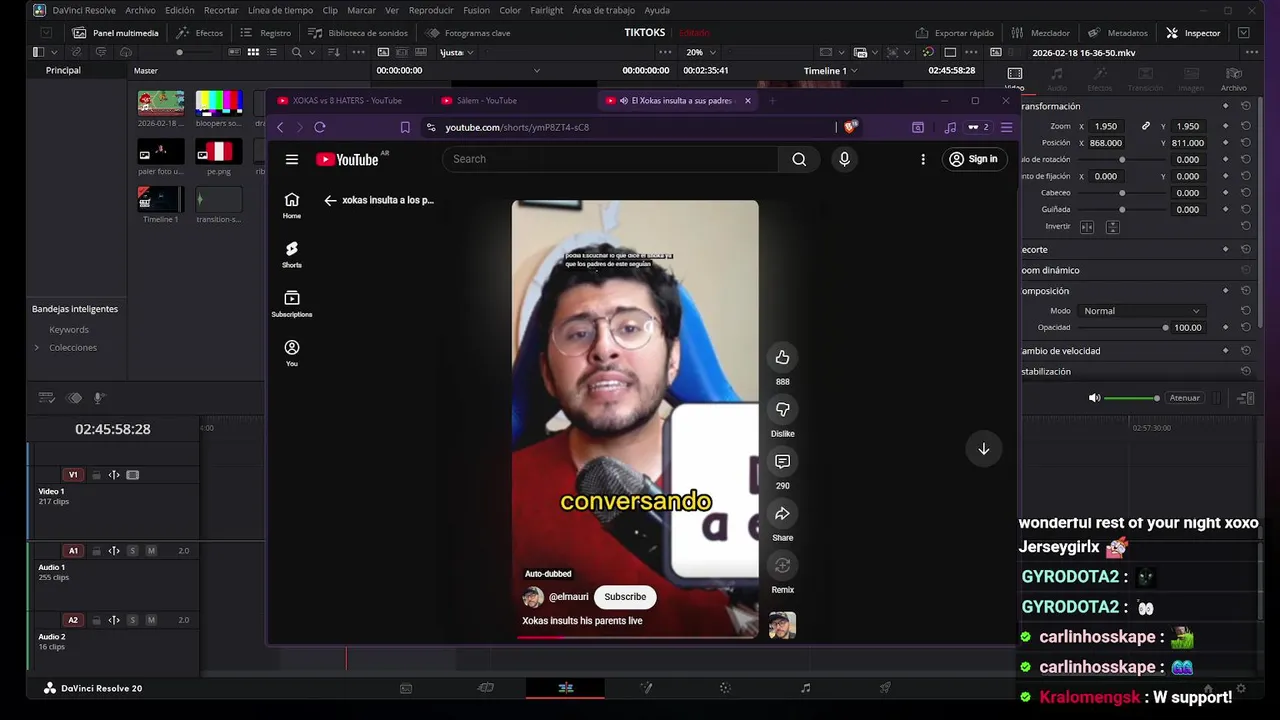Expand the Colecciones smart bin

click(x=37, y=347)
